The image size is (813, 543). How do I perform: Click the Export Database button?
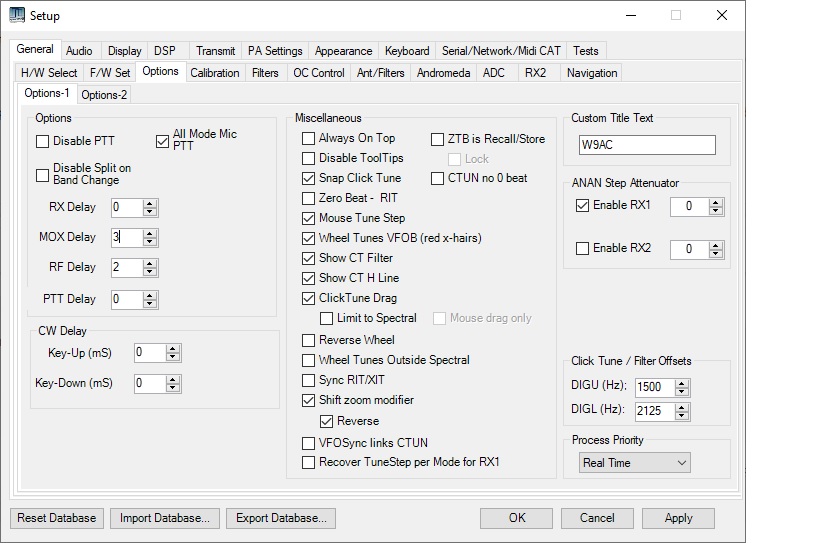pos(280,518)
